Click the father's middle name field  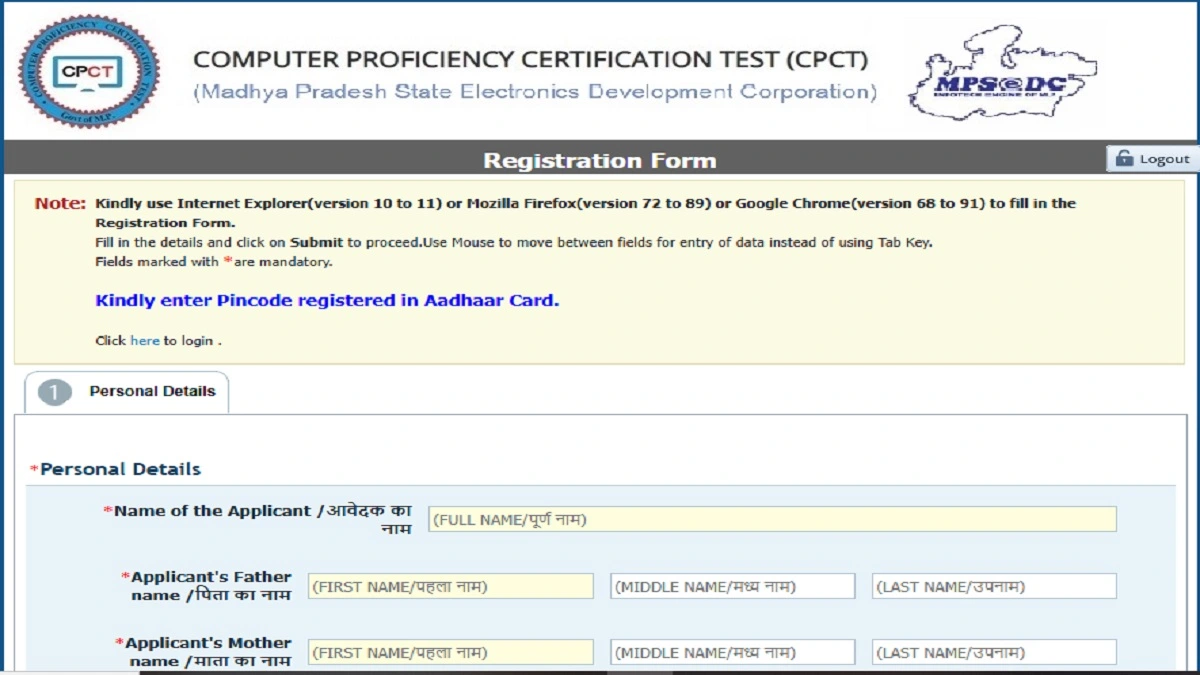pyautogui.click(x=731, y=586)
